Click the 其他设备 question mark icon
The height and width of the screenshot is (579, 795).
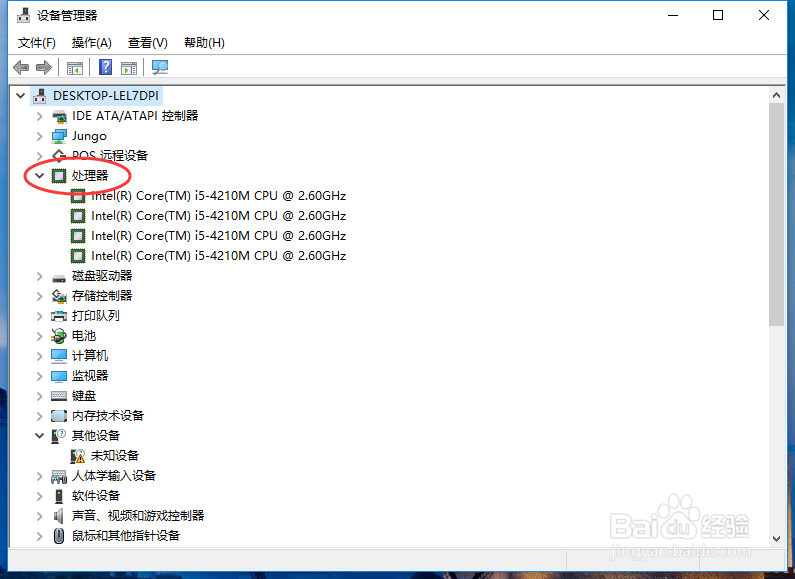[59, 436]
